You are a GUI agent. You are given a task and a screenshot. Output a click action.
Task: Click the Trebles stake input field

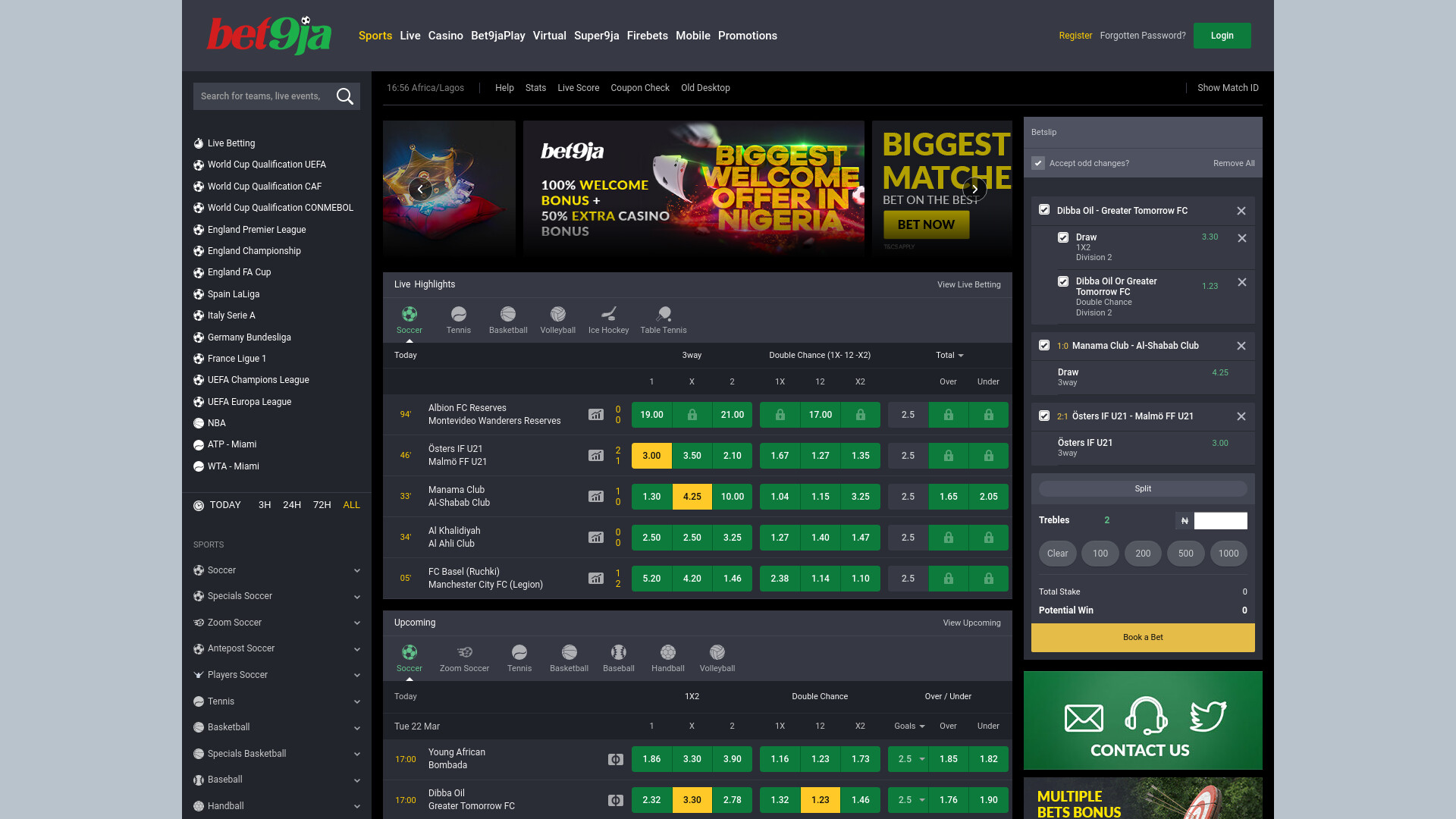[x=1220, y=520]
